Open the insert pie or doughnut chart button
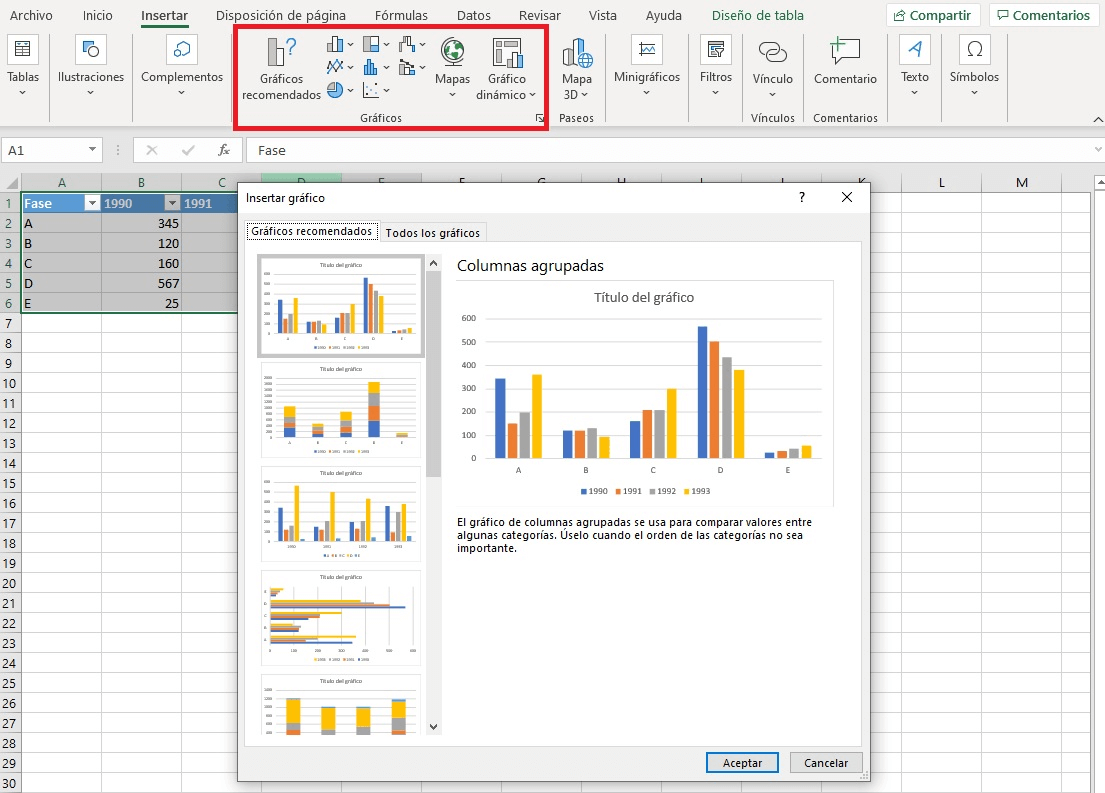 340,90
